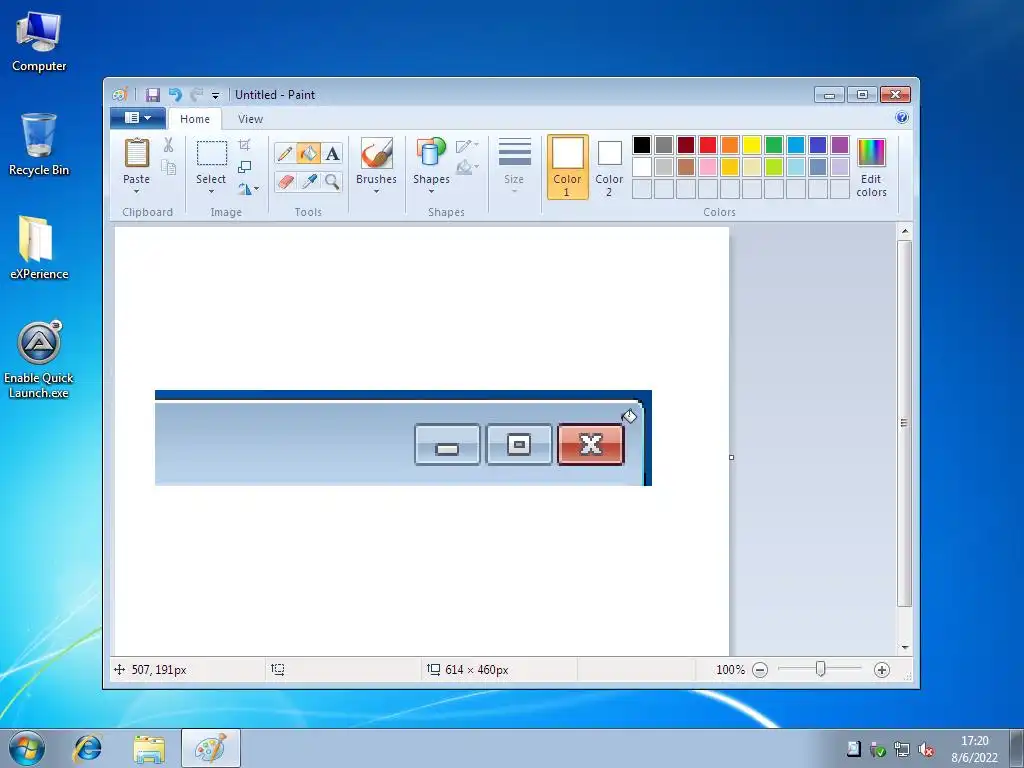Pick the indigo color swatch

click(x=818, y=145)
